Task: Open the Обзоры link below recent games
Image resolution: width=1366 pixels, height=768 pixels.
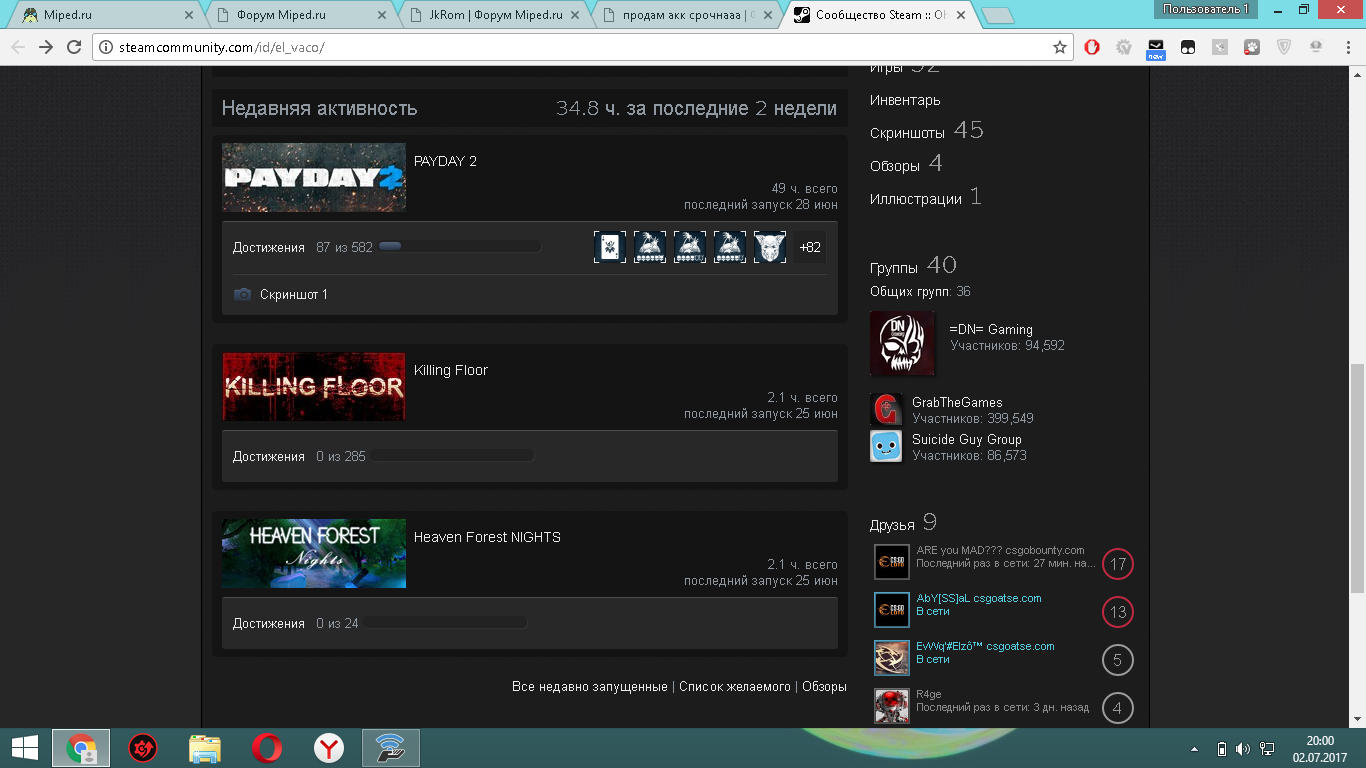Action: tap(824, 687)
